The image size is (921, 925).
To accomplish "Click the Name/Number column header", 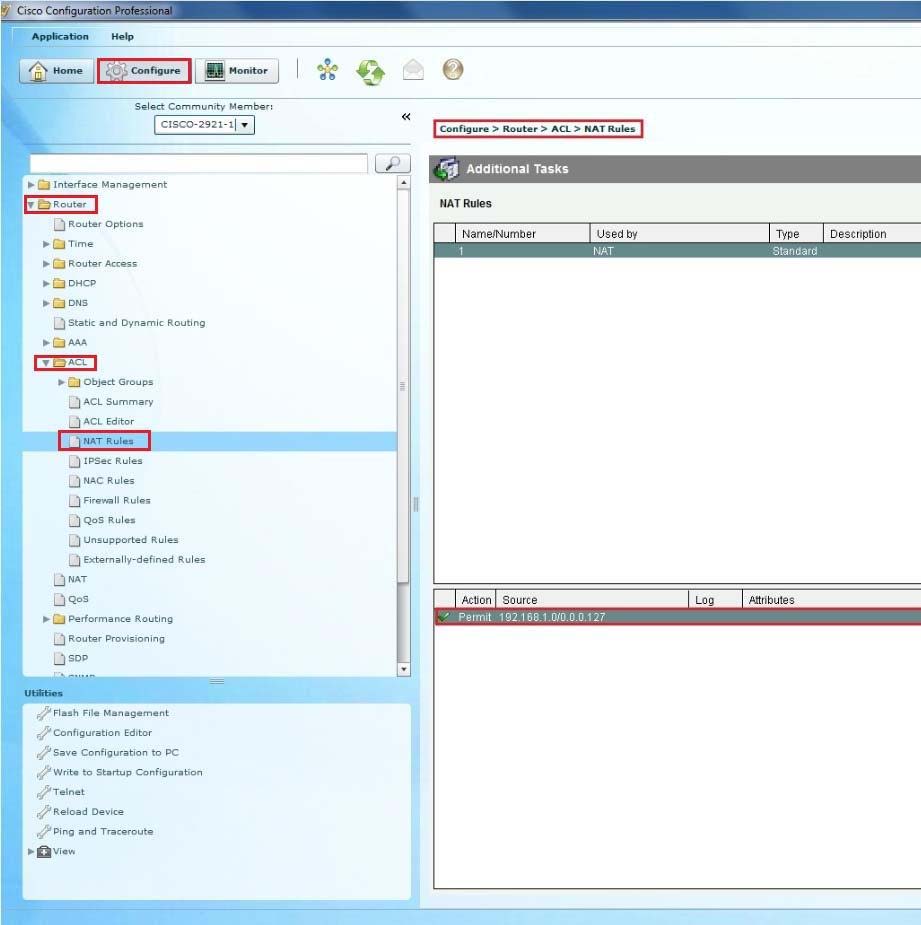I will click(522, 234).
